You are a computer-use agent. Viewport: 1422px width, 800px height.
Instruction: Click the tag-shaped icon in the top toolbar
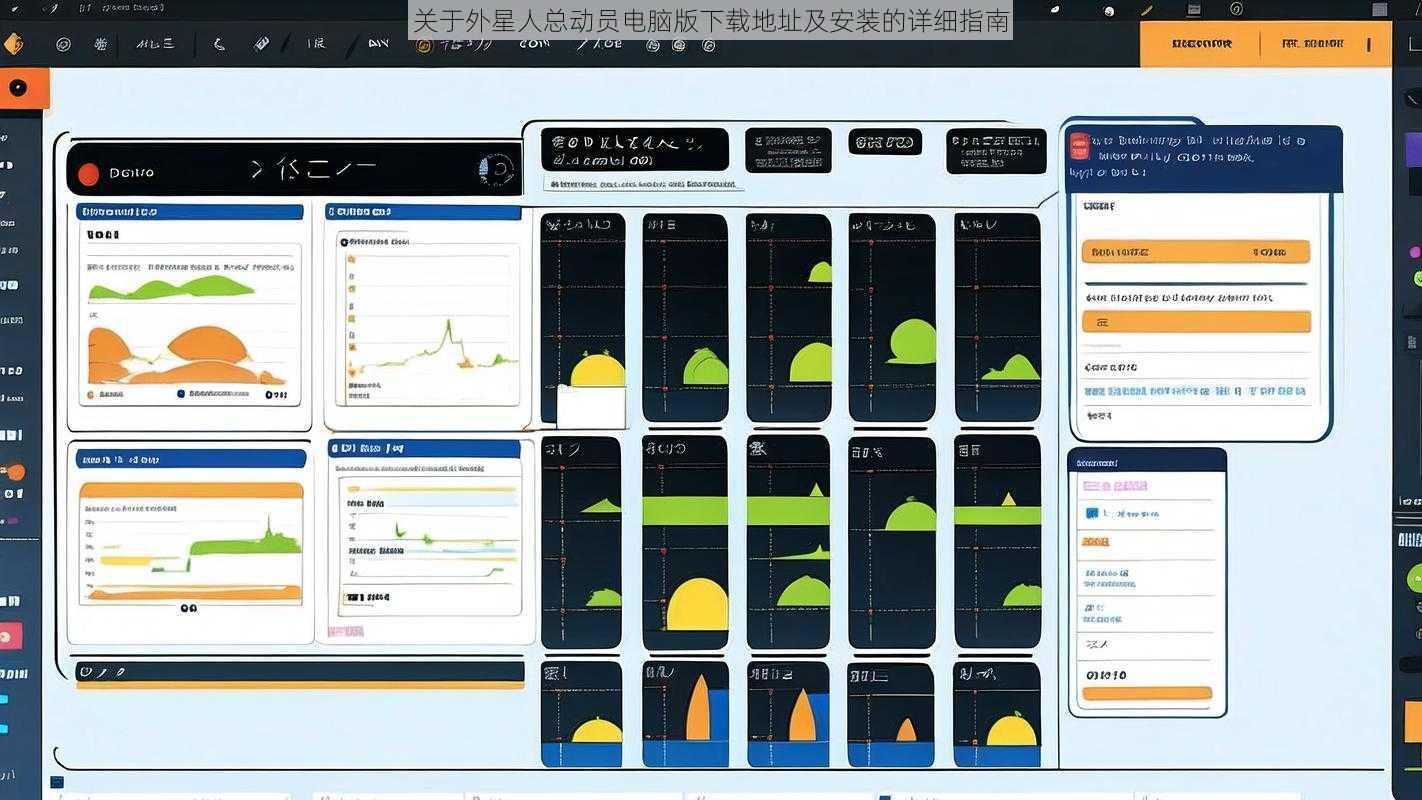(261, 44)
